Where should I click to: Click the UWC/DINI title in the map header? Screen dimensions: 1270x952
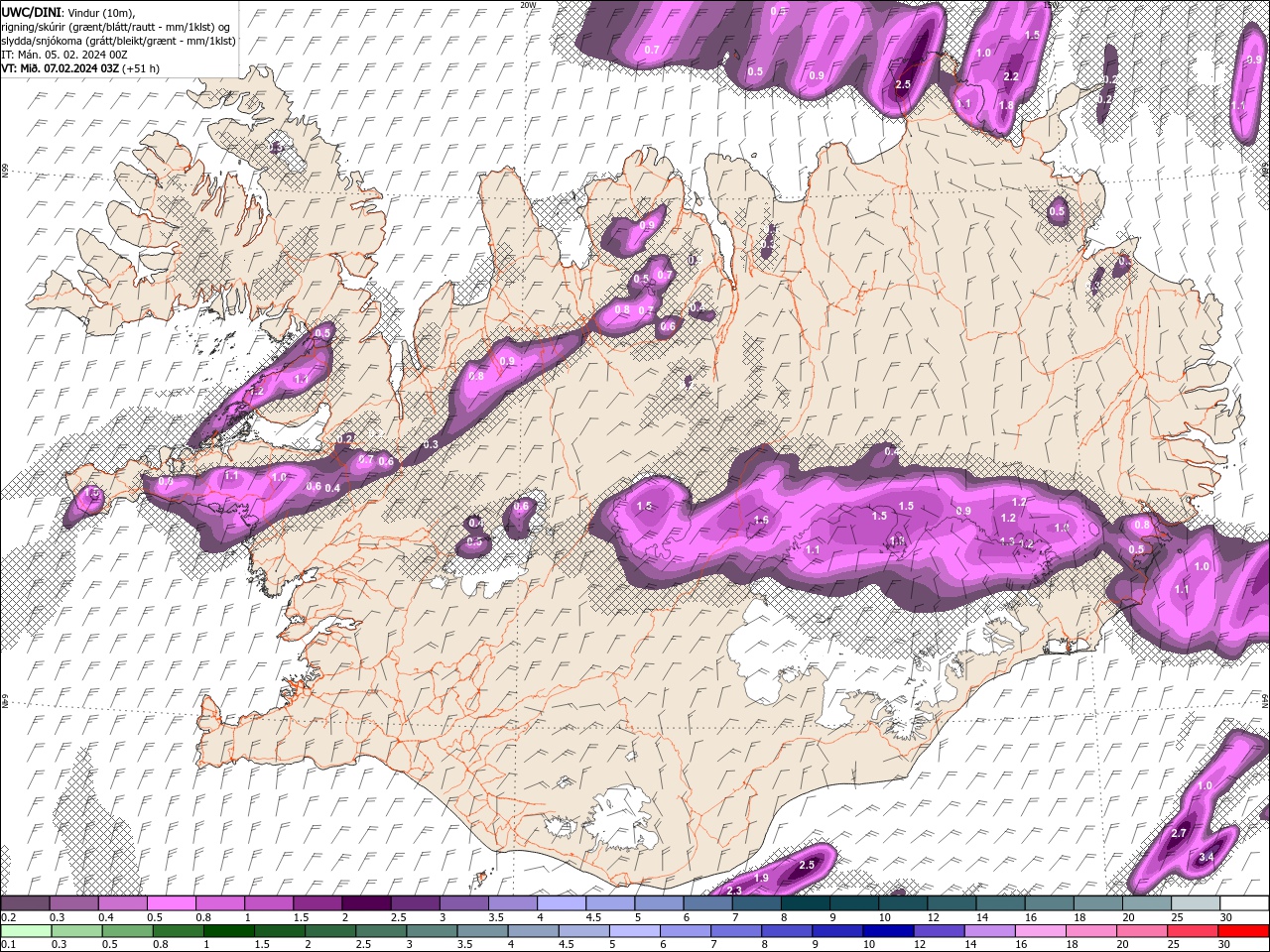(x=32, y=11)
